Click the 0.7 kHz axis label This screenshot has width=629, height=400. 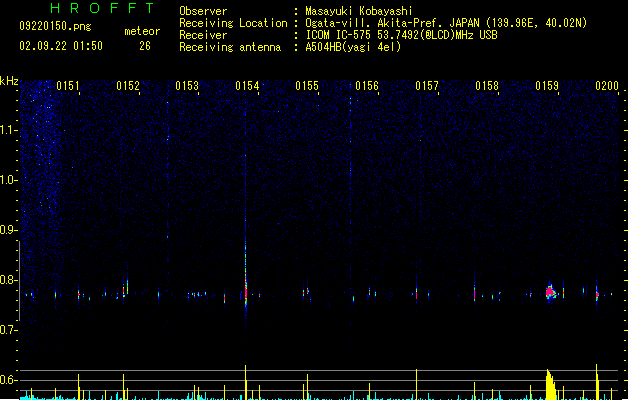click(8, 330)
